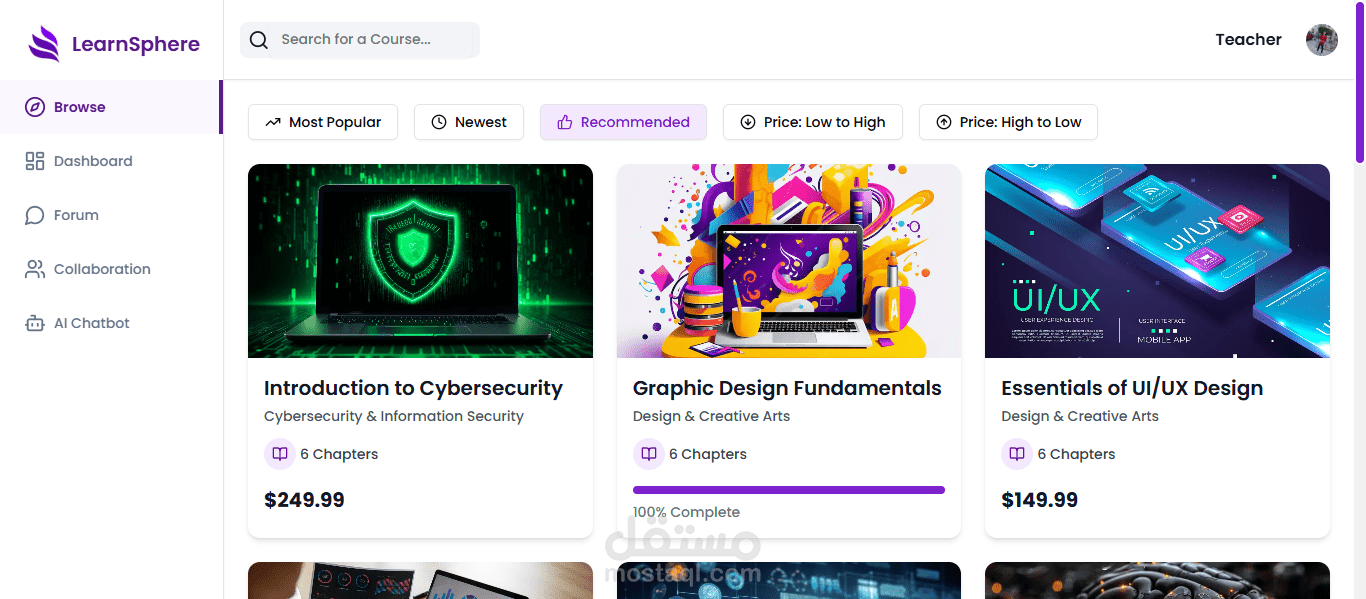1366x599 pixels.
Task: Select the Recommended filter chip
Action: pos(623,122)
